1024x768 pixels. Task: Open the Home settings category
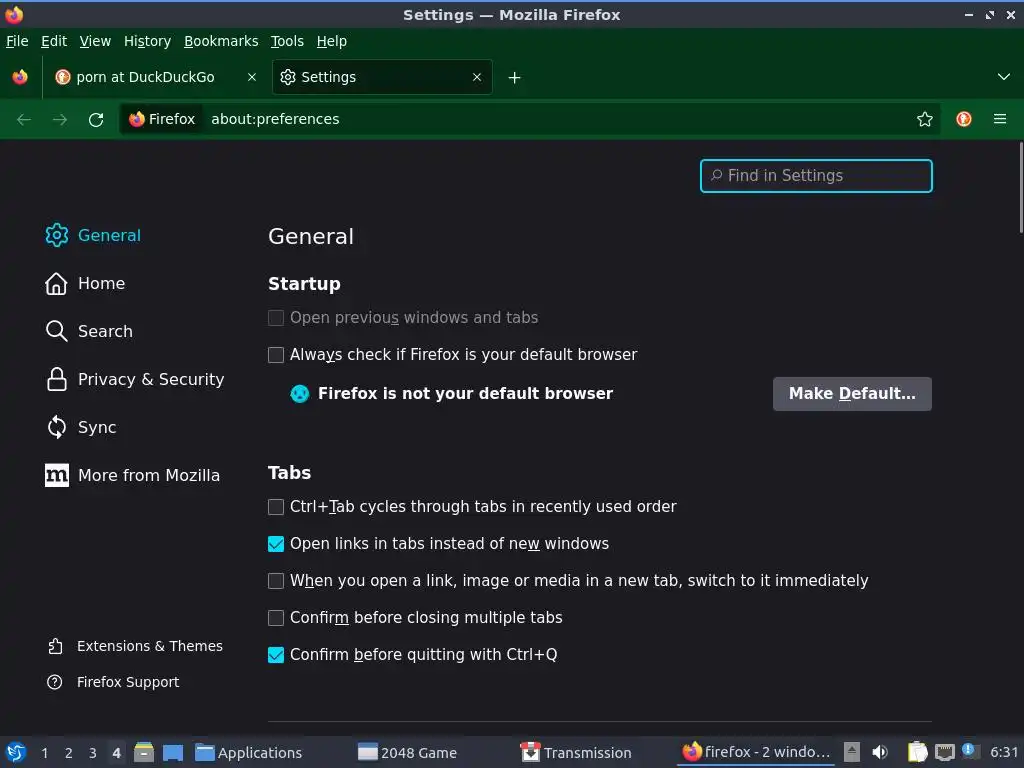coord(85,283)
